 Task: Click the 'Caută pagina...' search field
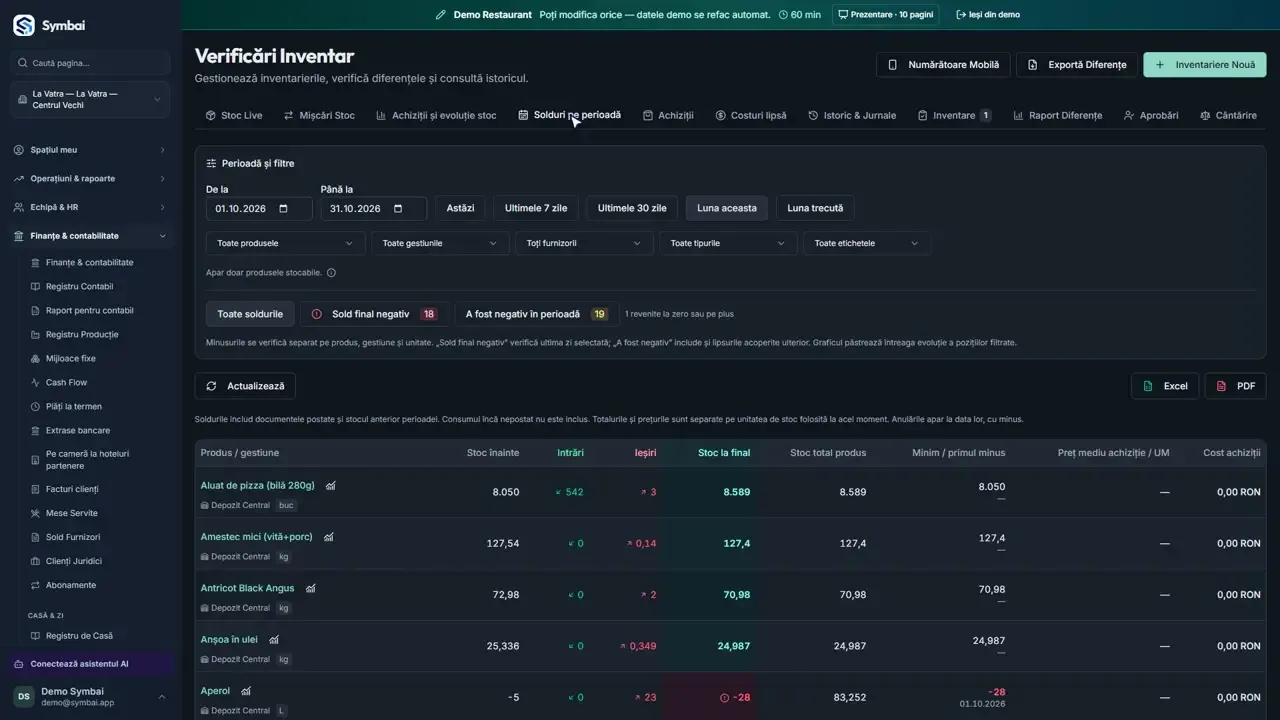(x=90, y=63)
